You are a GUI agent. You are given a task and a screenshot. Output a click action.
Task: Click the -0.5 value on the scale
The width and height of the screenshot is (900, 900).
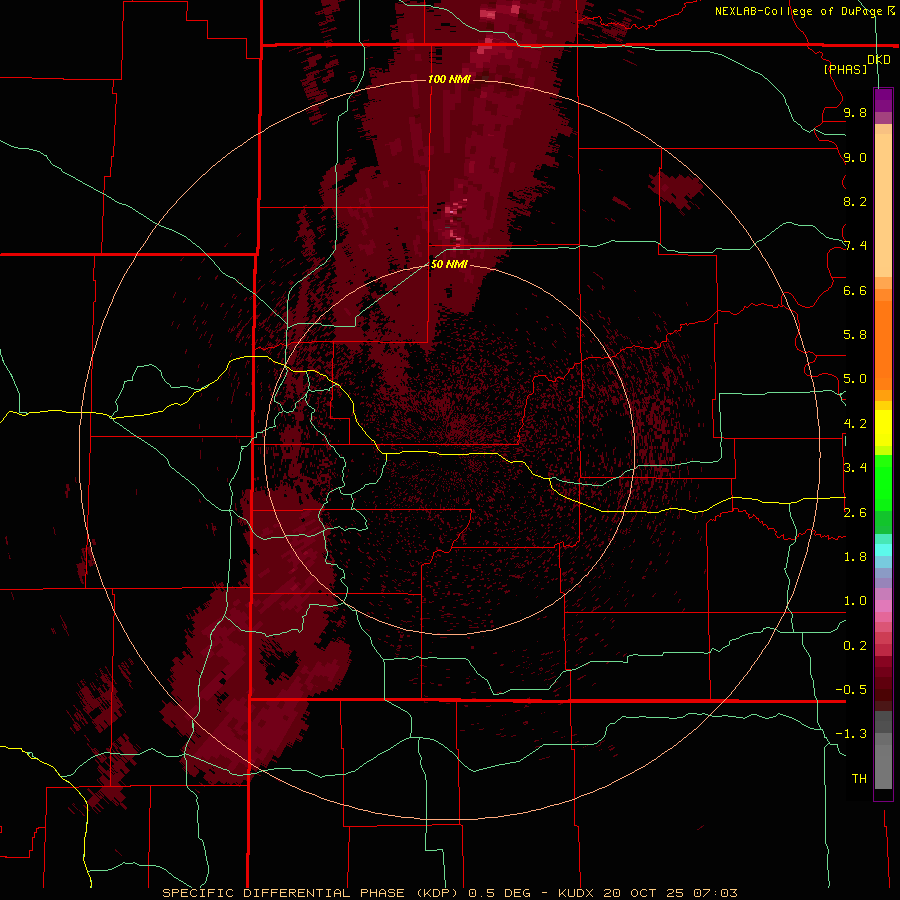point(851,690)
